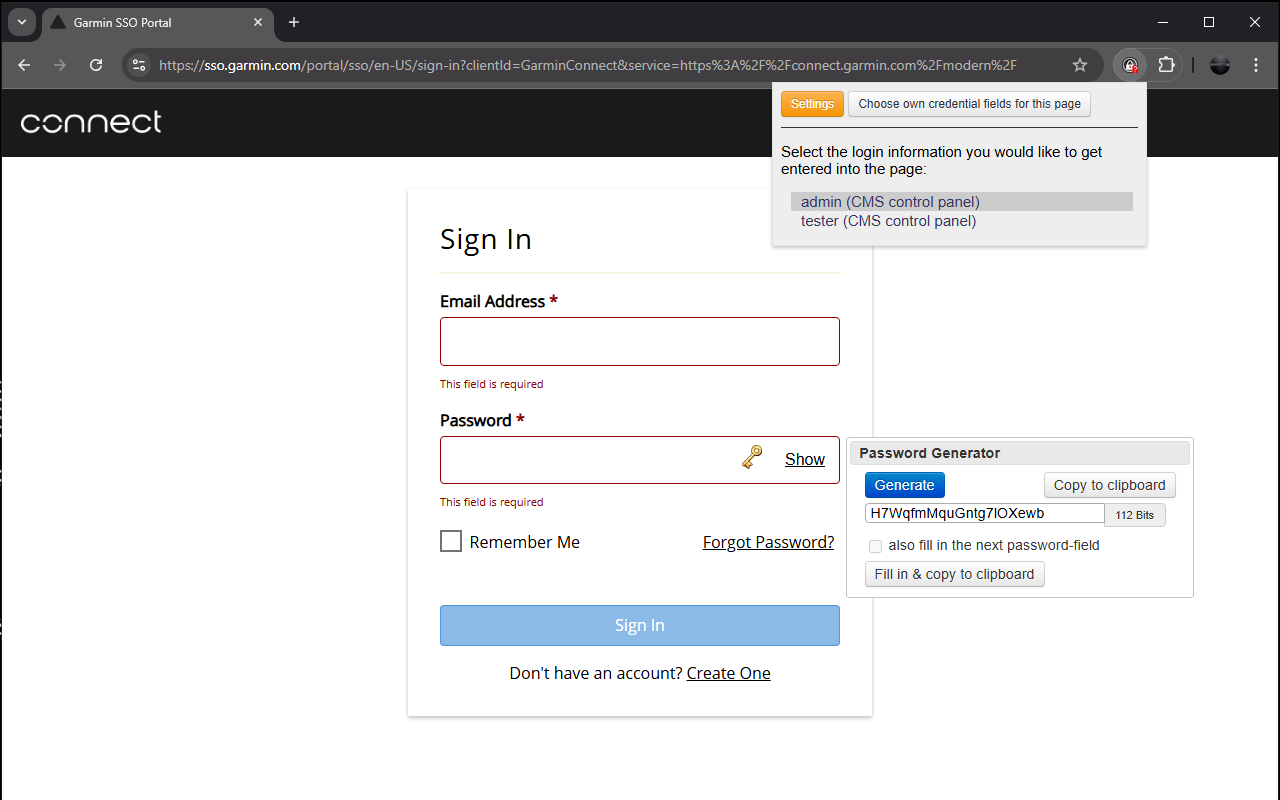Go forward to the next page
1280x800 pixels.
point(60,65)
